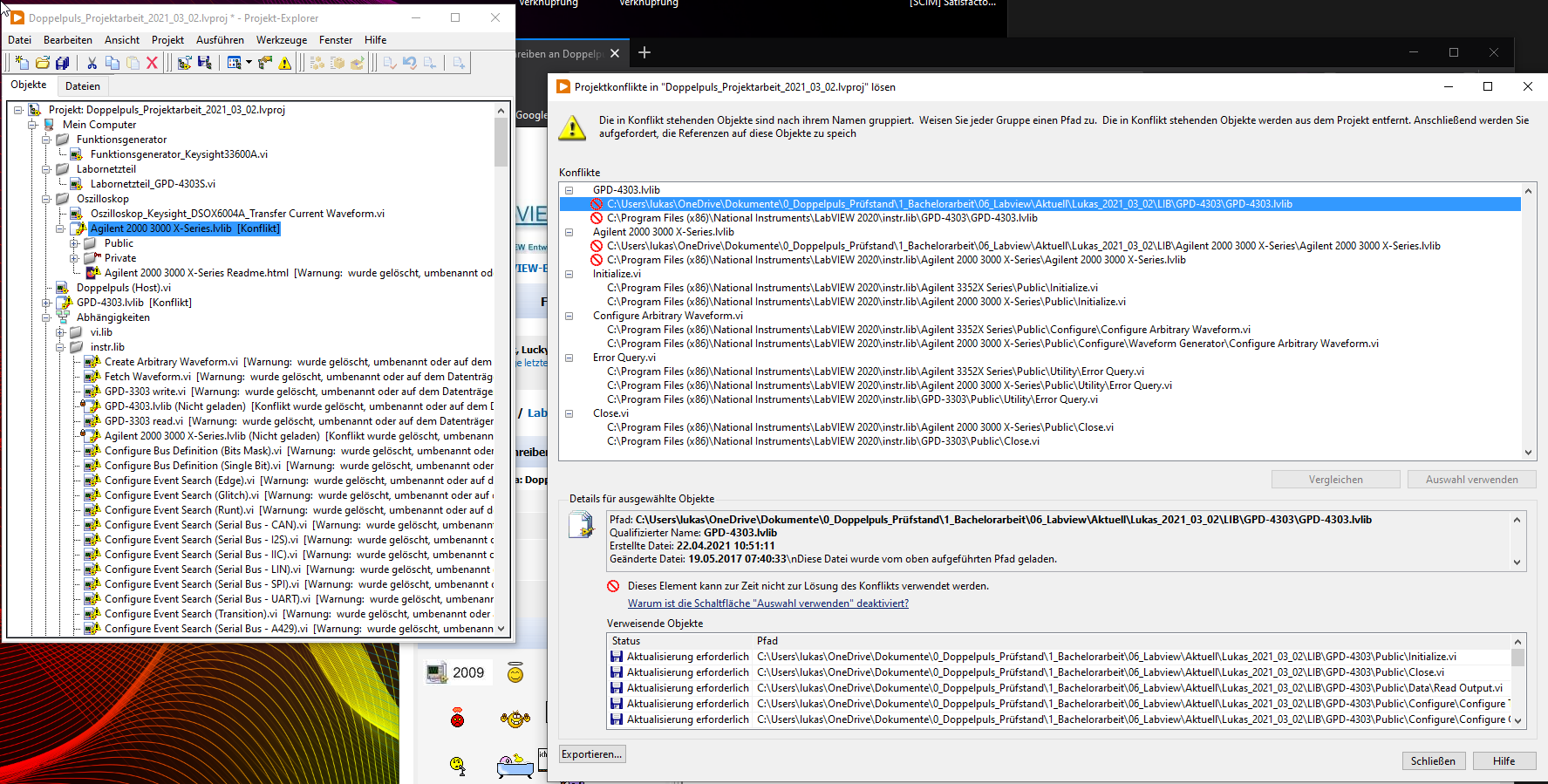This screenshot has height=784, width=1548.
Task: Click the Schließen button
Action: (x=1433, y=761)
